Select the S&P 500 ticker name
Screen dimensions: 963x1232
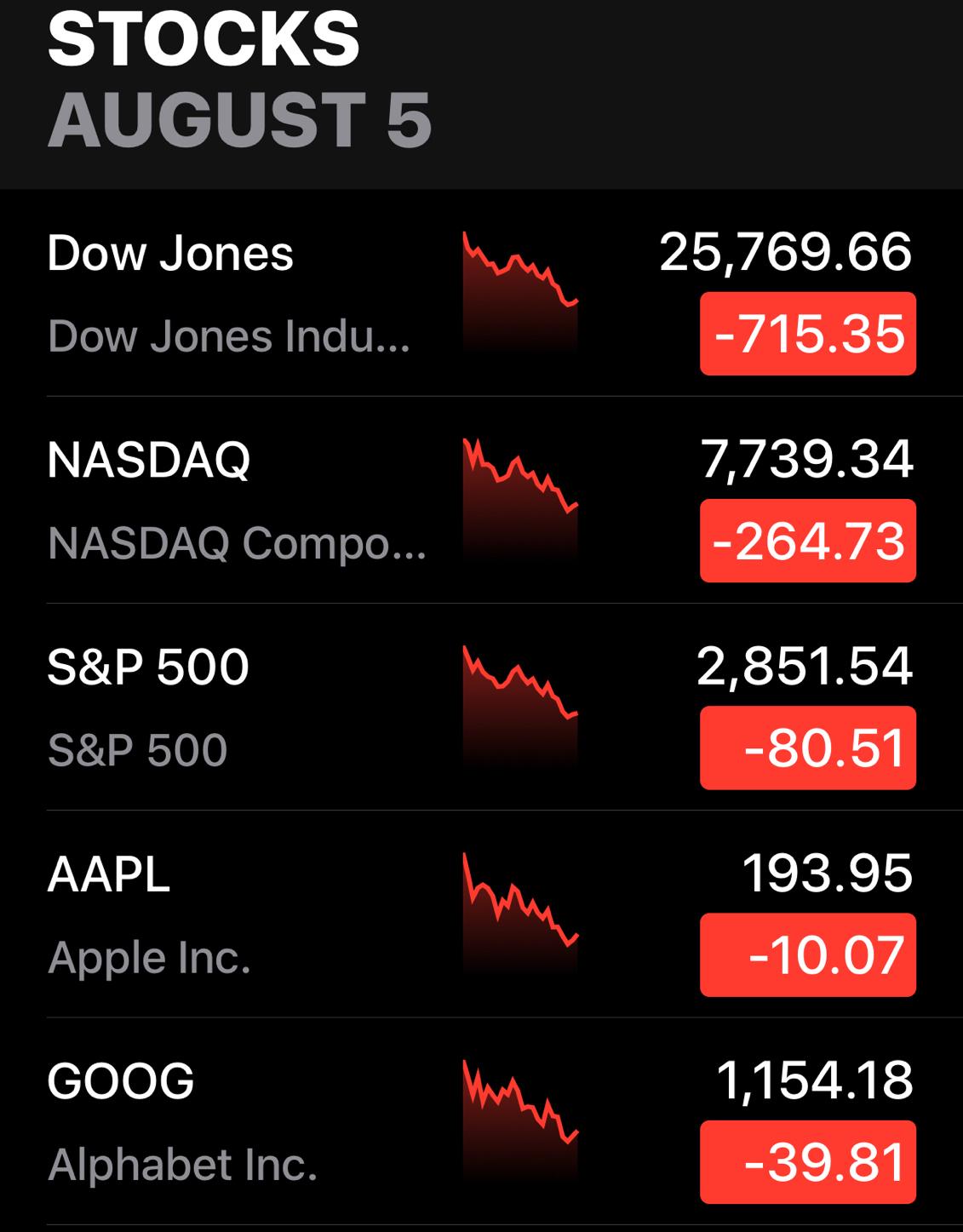coord(148,667)
